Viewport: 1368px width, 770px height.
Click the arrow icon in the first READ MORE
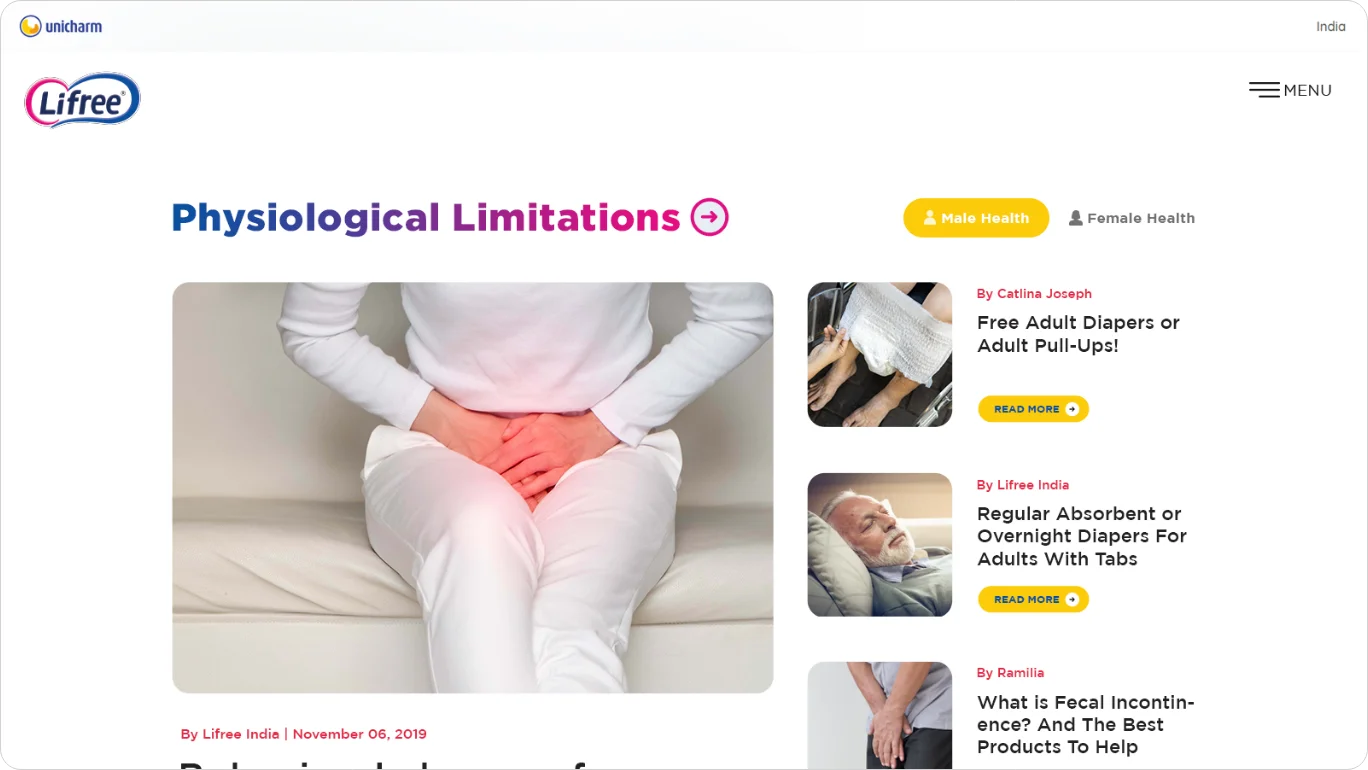pos(1072,409)
